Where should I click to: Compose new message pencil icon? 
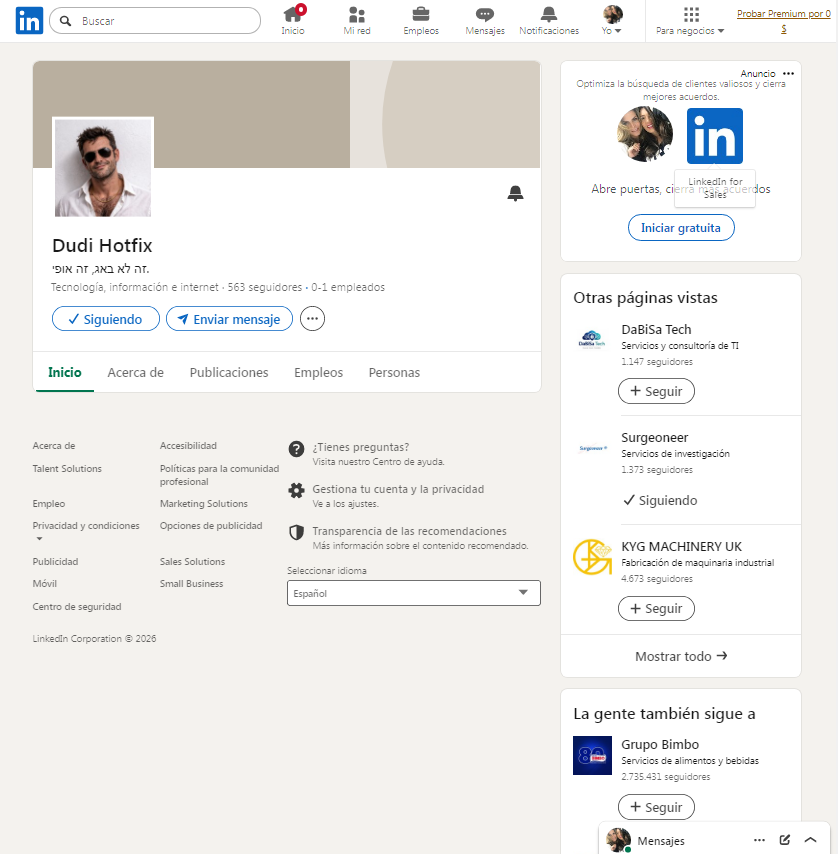tap(785, 840)
